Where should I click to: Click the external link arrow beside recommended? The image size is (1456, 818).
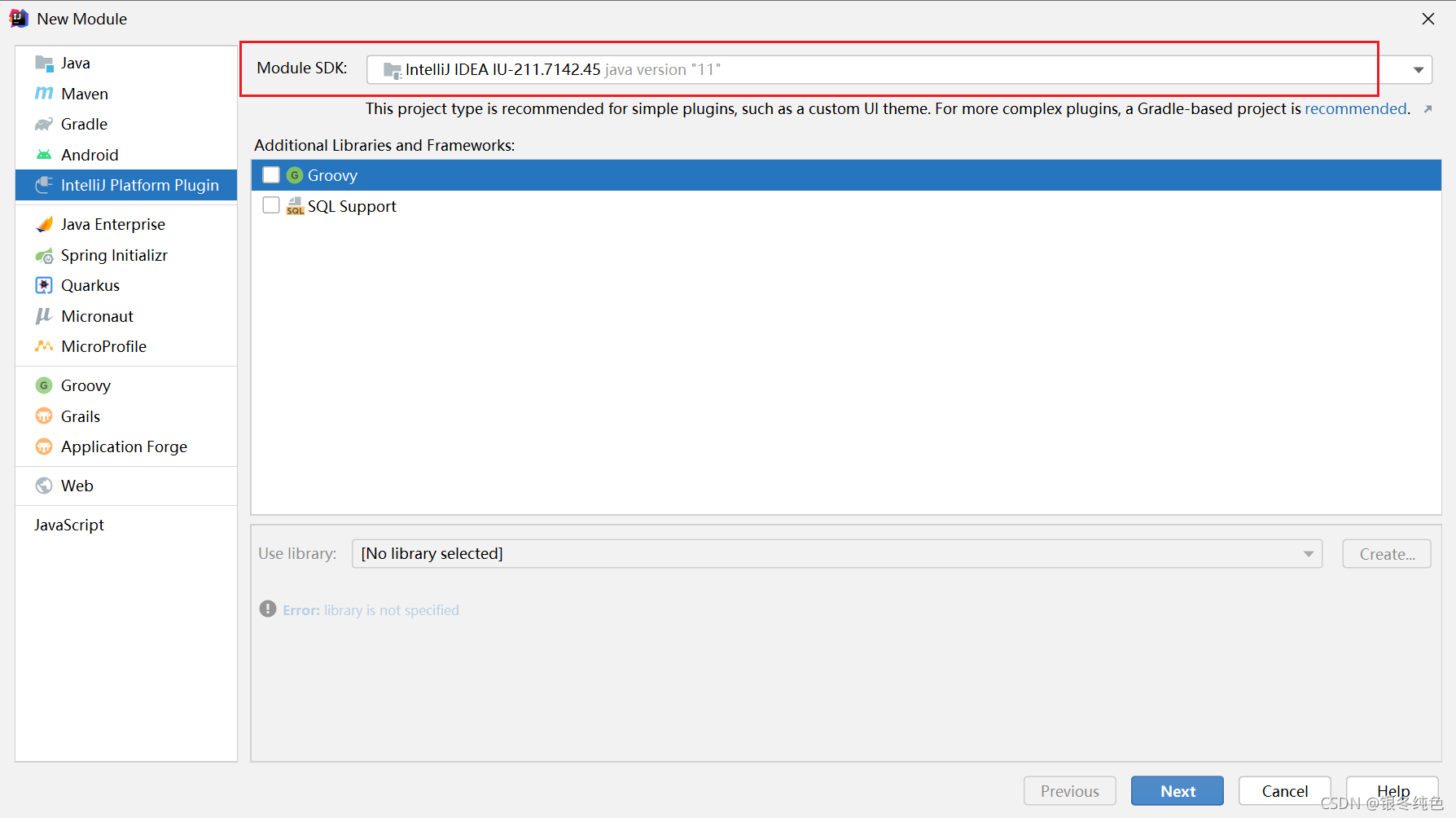coord(1427,109)
